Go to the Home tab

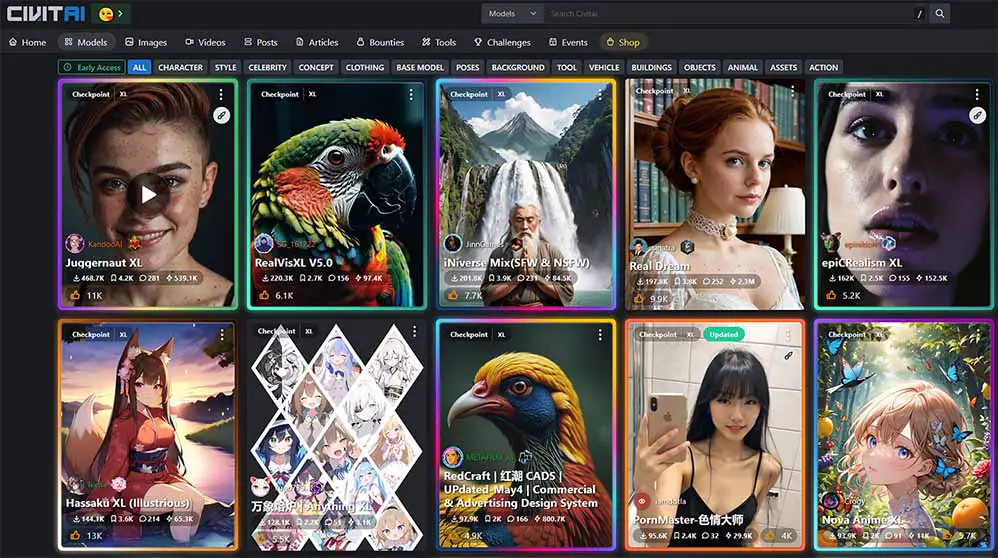[x=27, y=42]
